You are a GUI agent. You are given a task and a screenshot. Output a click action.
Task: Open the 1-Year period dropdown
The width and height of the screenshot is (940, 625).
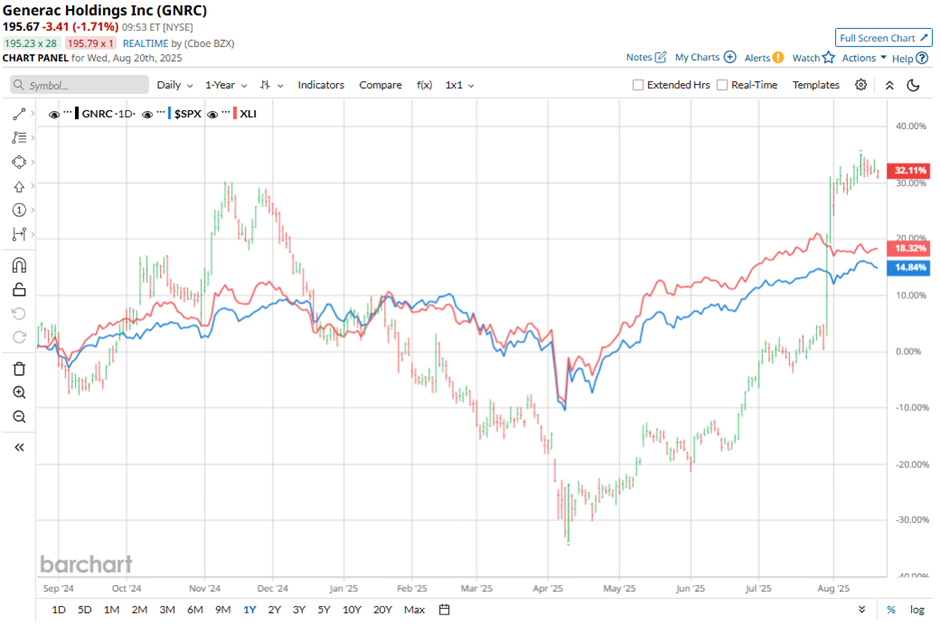pos(226,85)
